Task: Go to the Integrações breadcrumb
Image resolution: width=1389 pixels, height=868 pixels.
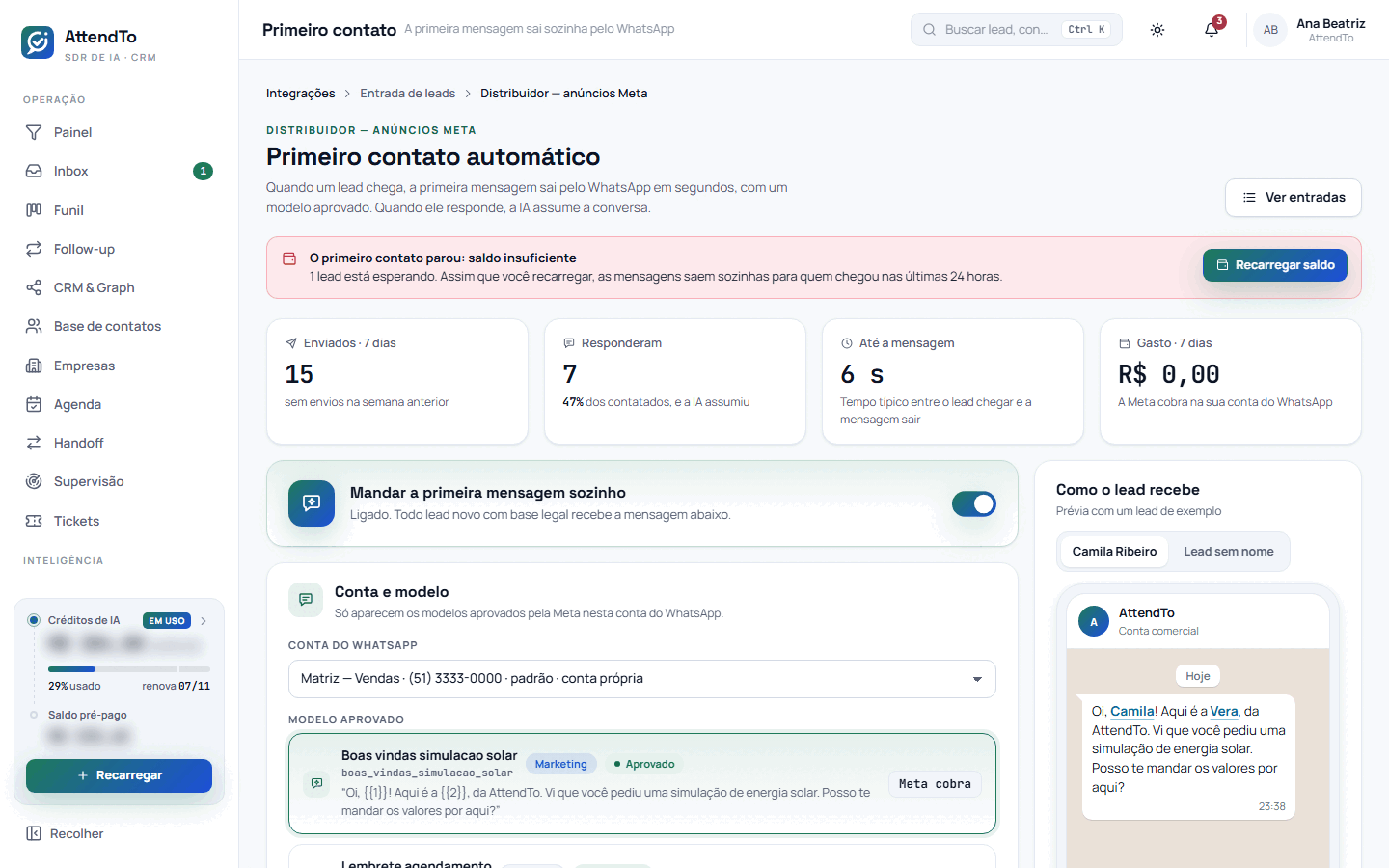Action: tap(301, 94)
